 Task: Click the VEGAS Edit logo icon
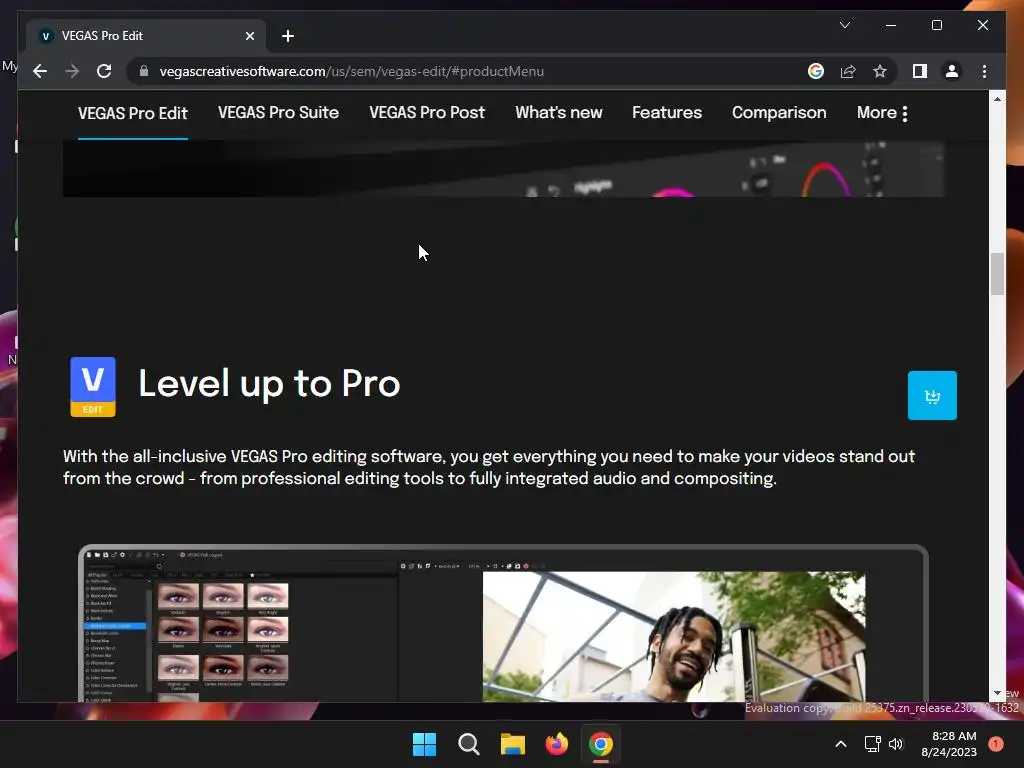click(x=93, y=387)
